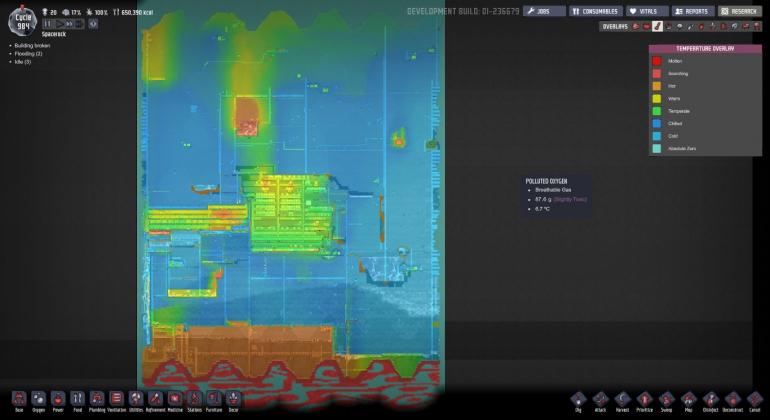Open the Base build category

(19, 399)
